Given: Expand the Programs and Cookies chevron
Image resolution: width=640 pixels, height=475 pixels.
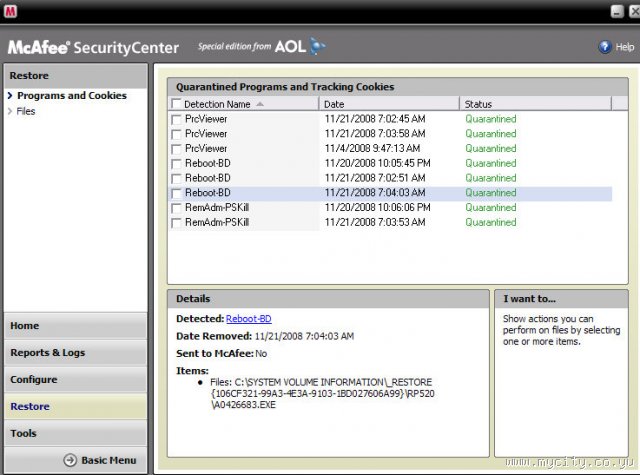Looking at the screenshot, I should [x=10, y=95].
